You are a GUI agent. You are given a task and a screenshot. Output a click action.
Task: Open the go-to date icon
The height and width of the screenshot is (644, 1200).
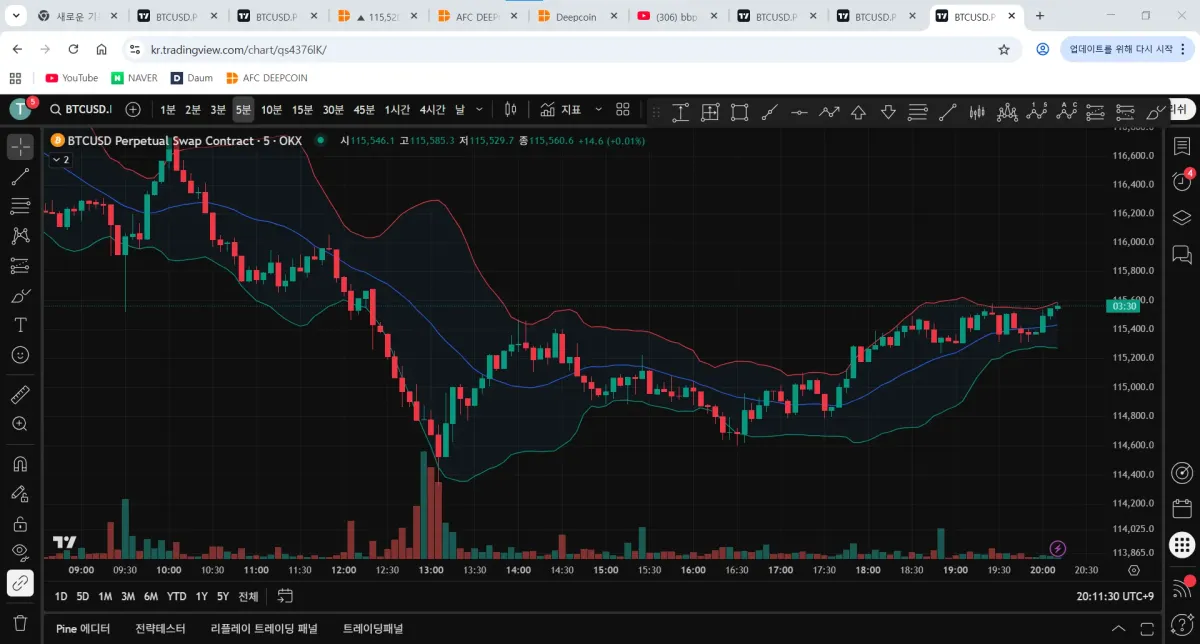tap(285, 596)
